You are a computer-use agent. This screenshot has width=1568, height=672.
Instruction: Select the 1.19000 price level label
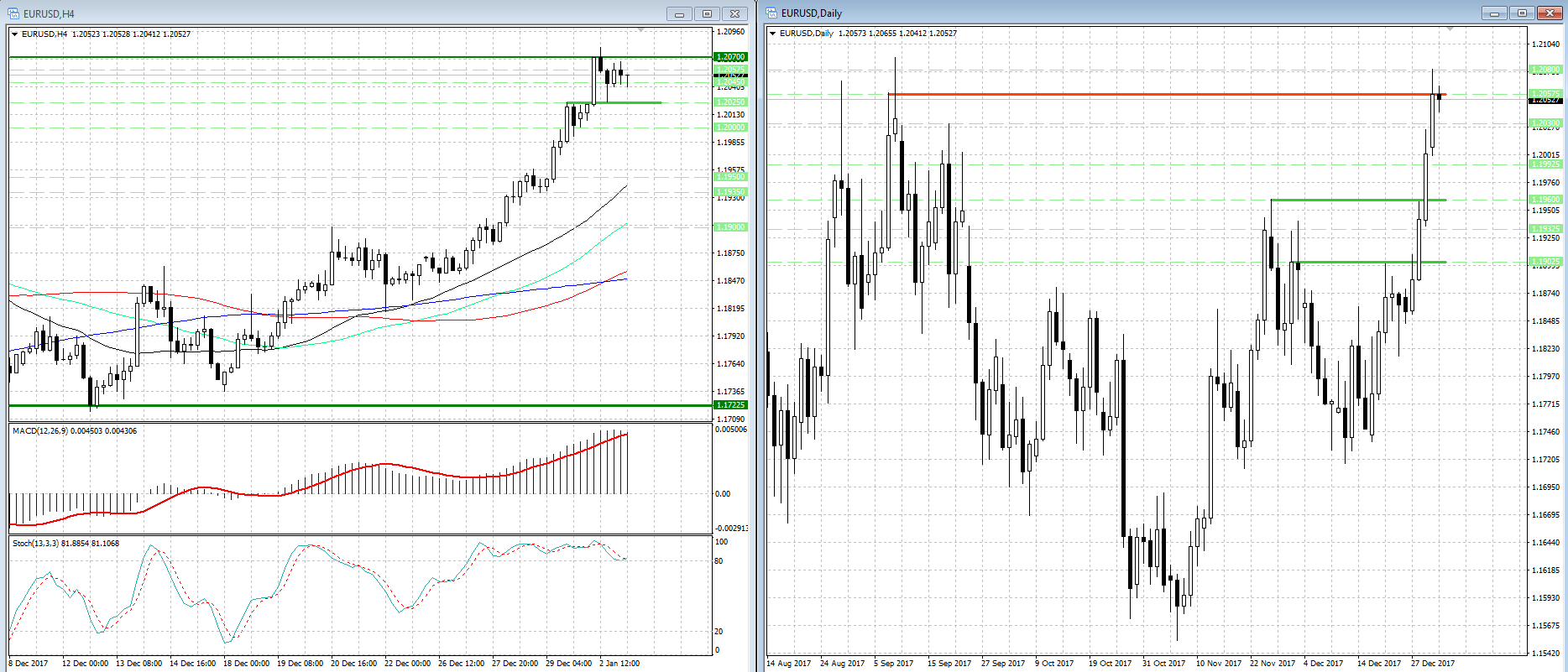(x=730, y=227)
